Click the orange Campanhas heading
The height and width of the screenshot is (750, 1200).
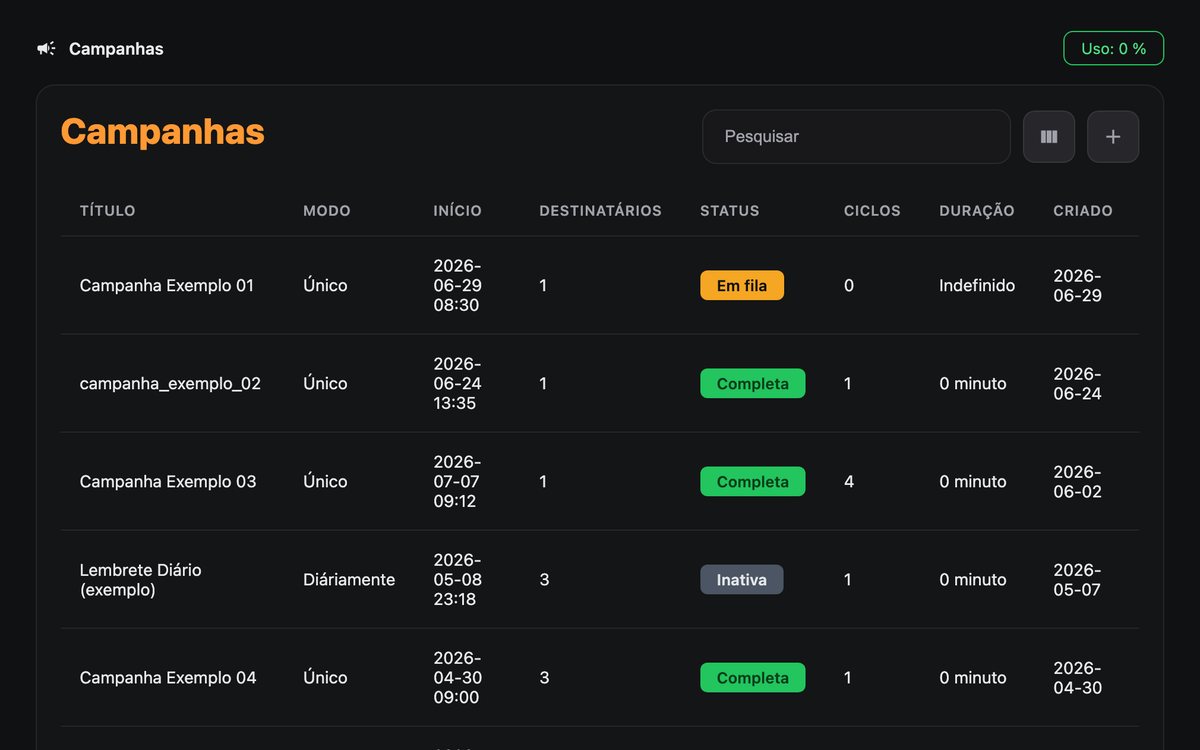point(163,131)
